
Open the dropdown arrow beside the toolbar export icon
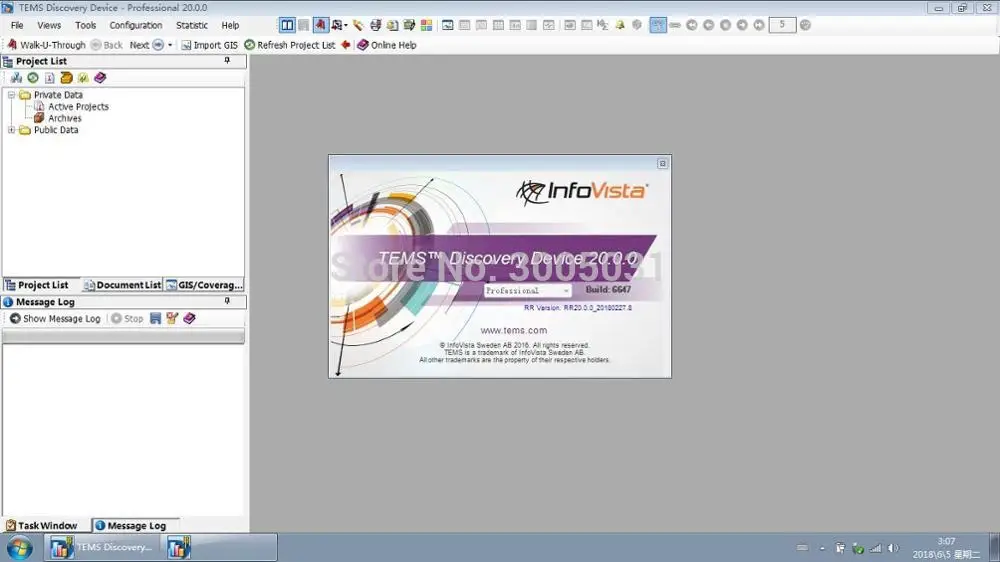pyautogui.click(x=346, y=26)
